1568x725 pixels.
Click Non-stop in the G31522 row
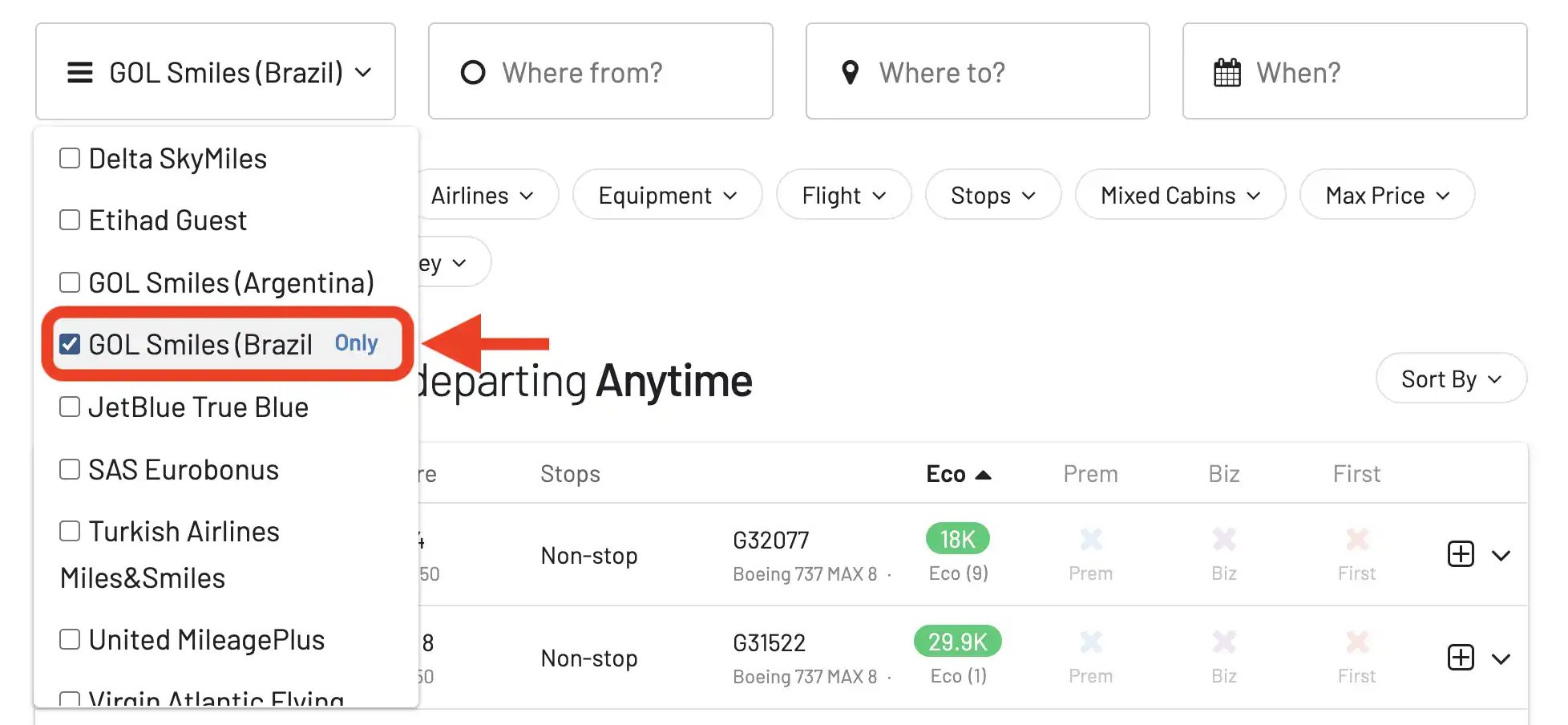[589, 658]
